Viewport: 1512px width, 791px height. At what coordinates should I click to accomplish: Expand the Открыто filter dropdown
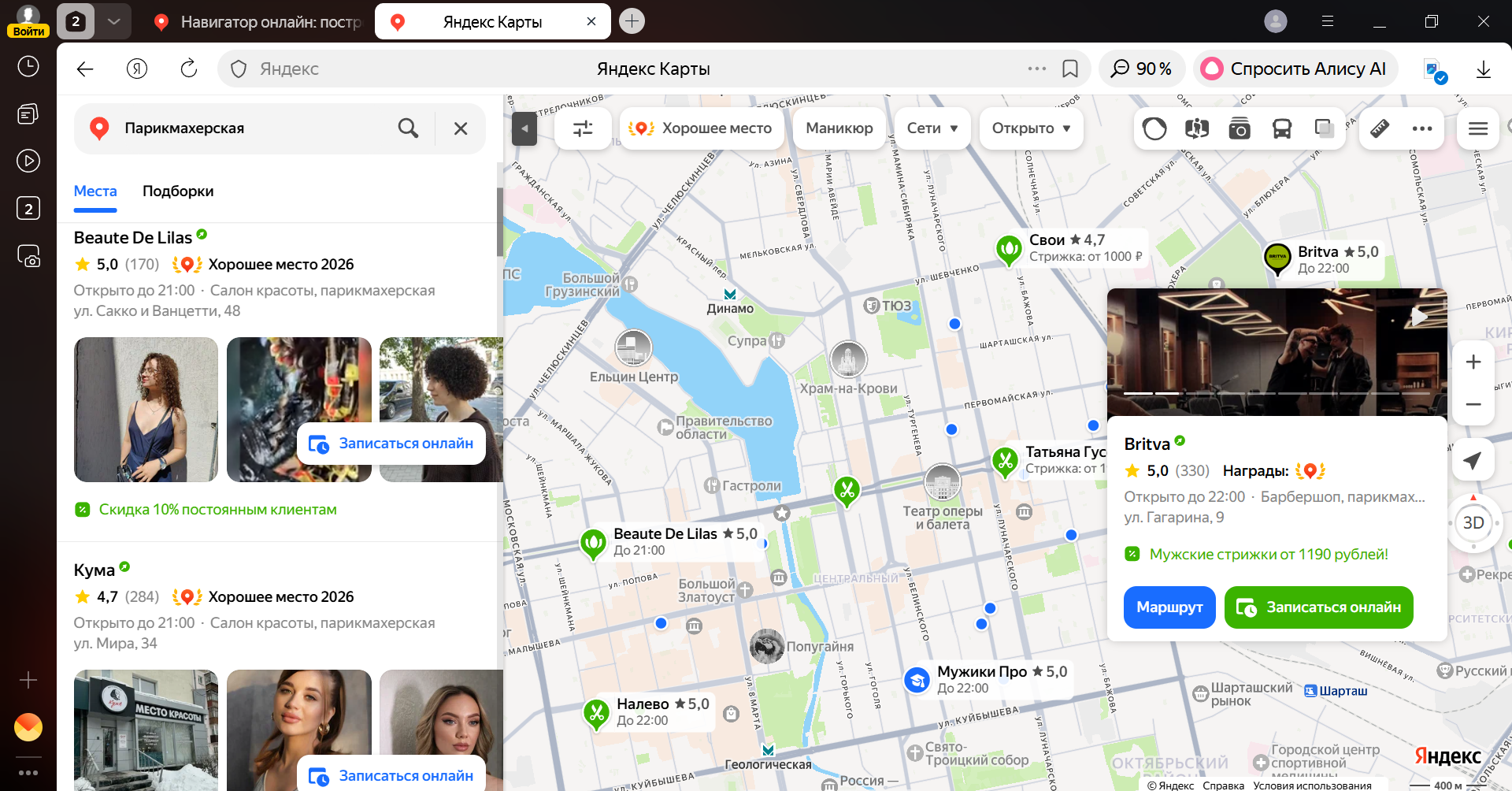1030,128
